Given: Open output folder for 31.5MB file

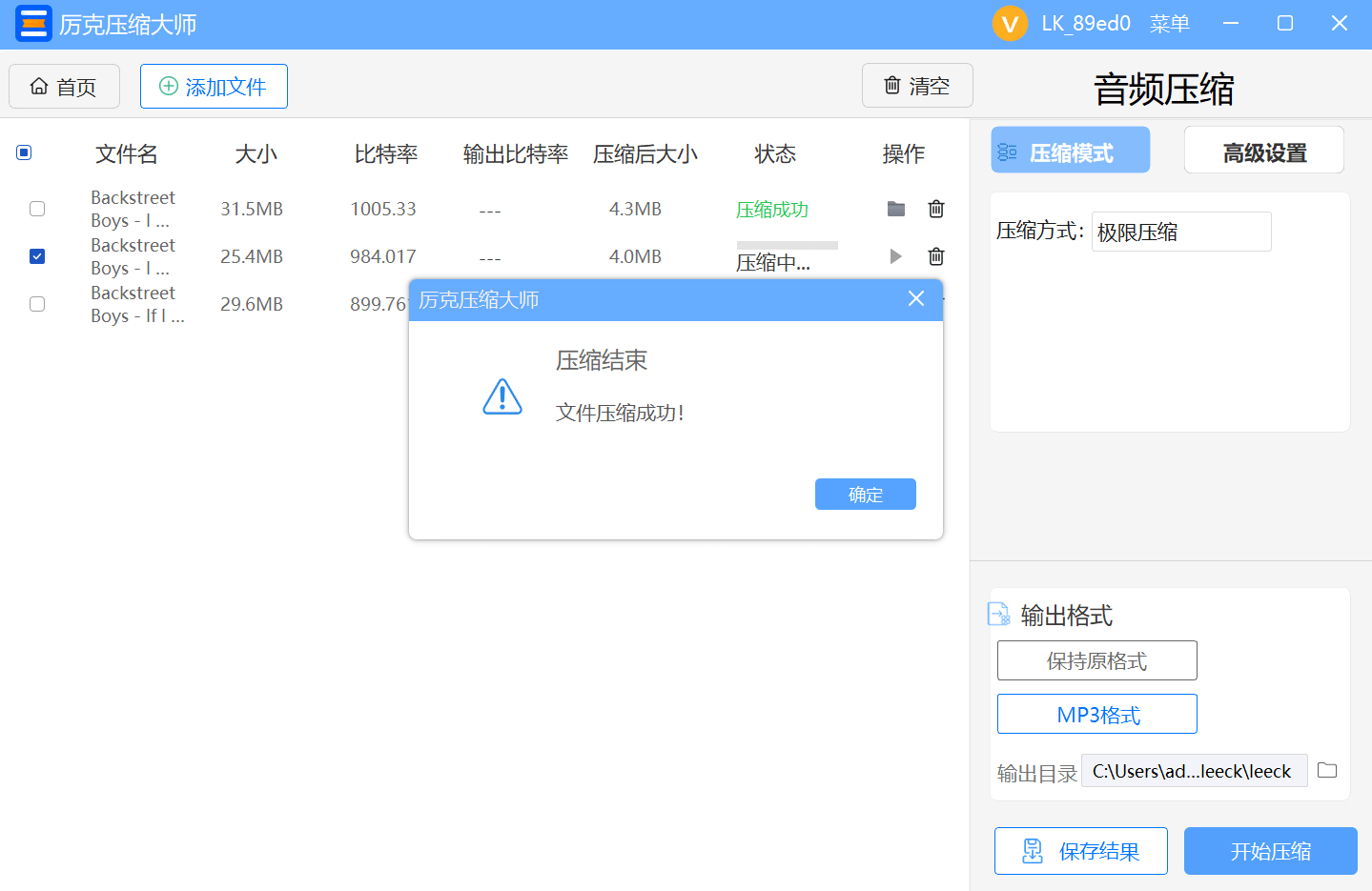Looking at the screenshot, I should [896, 209].
